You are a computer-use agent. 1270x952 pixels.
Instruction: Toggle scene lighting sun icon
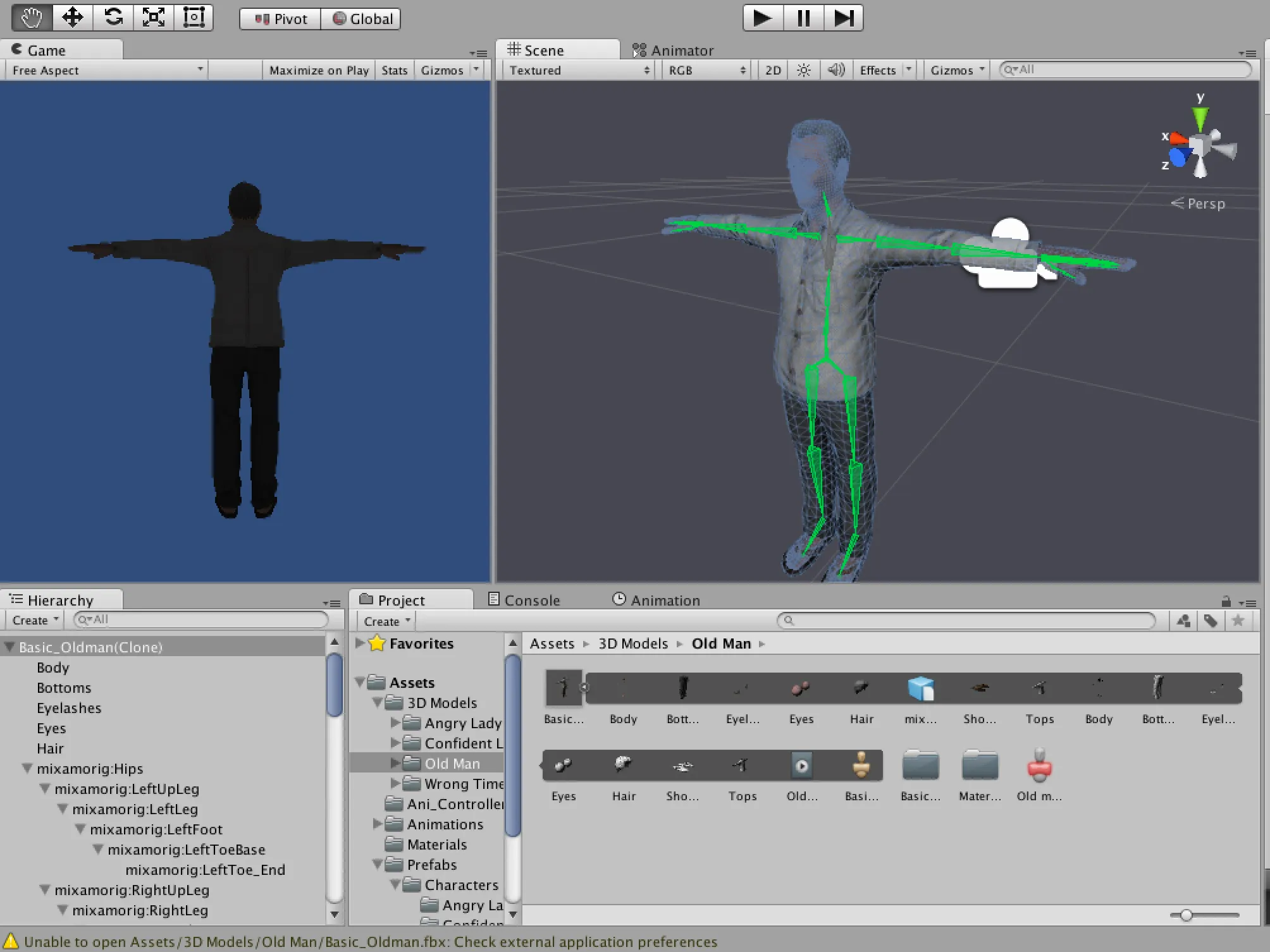pyautogui.click(x=803, y=70)
